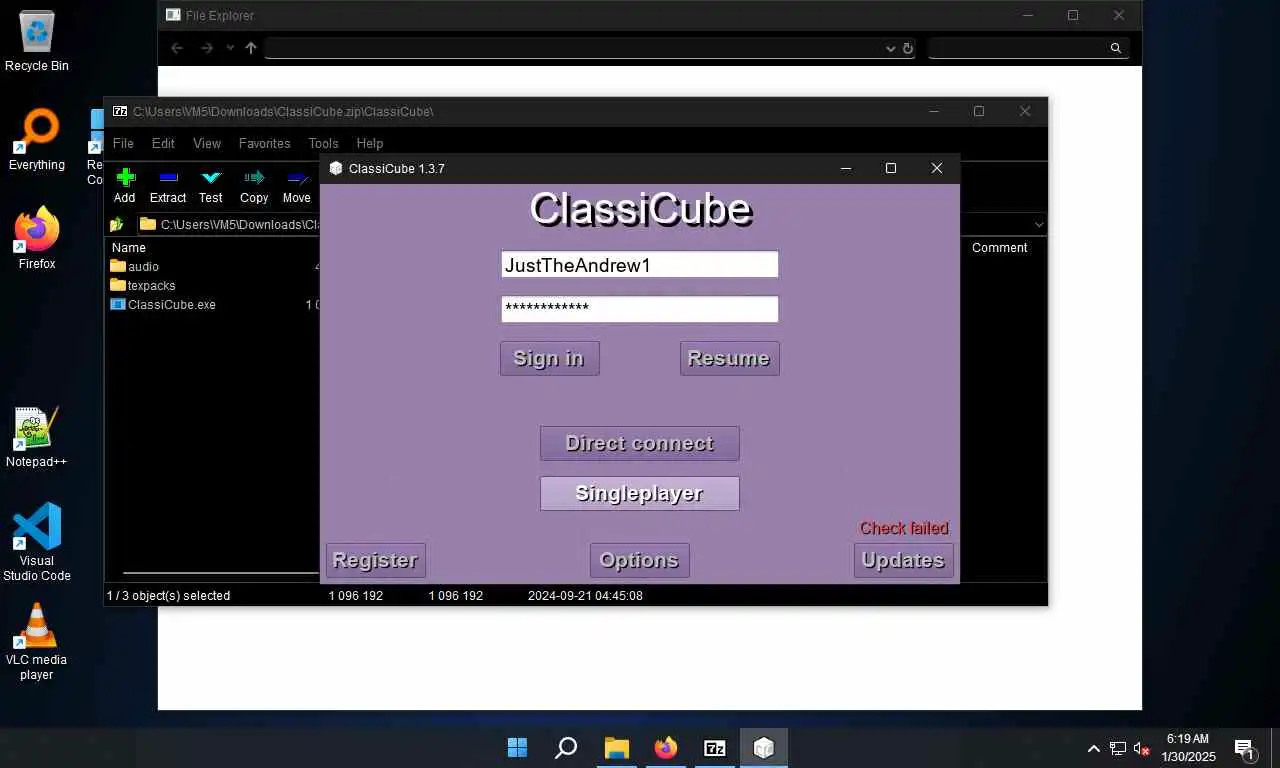Click the Forward arrow in File Explorer
The image size is (1280, 768).
point(206,48)
